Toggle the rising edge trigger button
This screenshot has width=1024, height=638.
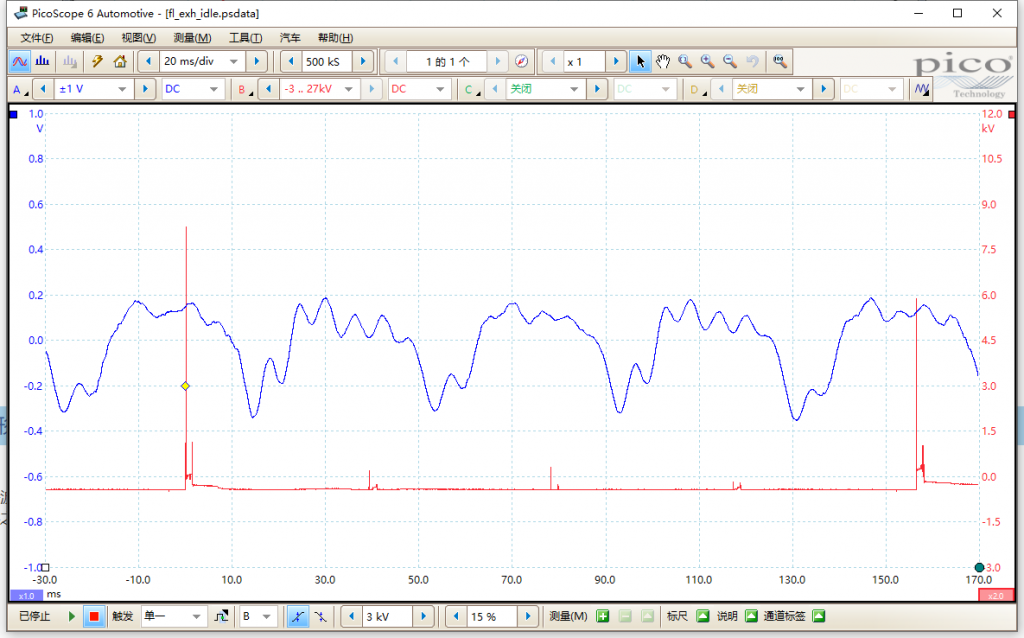click(297, 616)
